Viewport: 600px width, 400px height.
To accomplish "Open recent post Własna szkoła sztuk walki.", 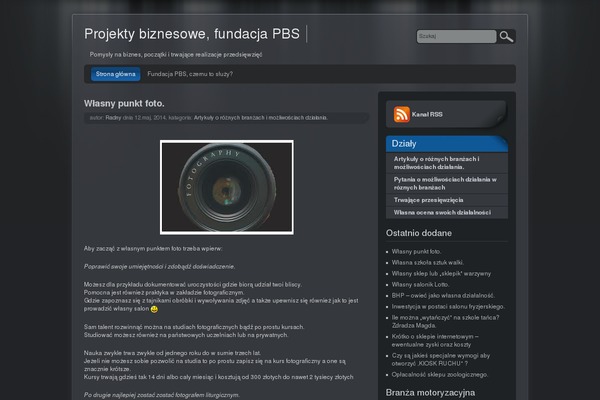I will pos(427,263).
